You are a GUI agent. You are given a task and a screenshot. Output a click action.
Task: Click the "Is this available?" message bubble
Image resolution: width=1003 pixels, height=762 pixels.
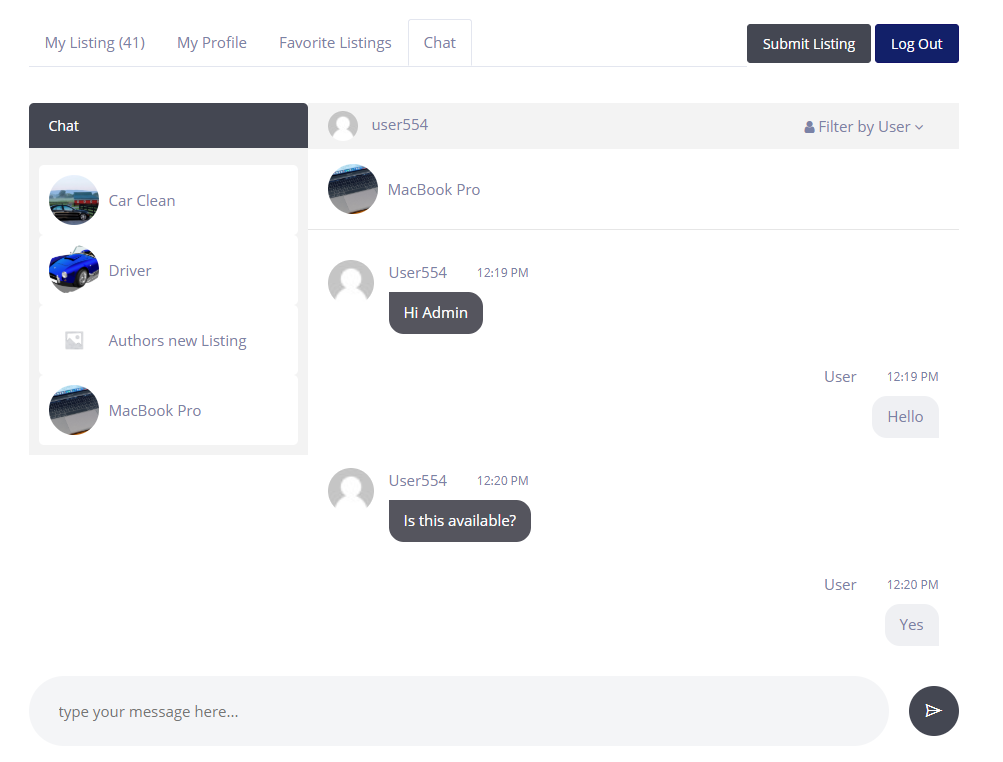click(459, 521)
